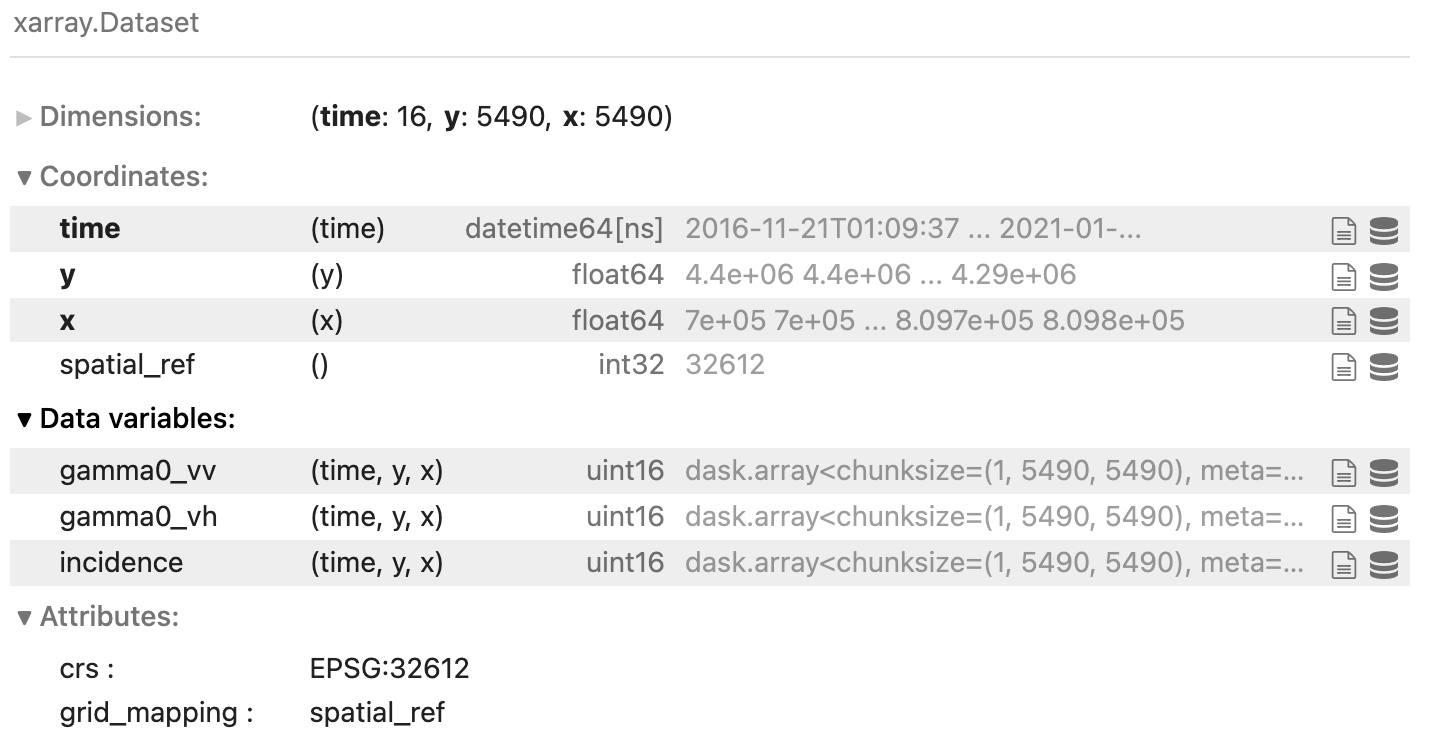Open attributes for gamma0_vh variable
This screenshot has height=740, width=1456.
point(1346,517)
